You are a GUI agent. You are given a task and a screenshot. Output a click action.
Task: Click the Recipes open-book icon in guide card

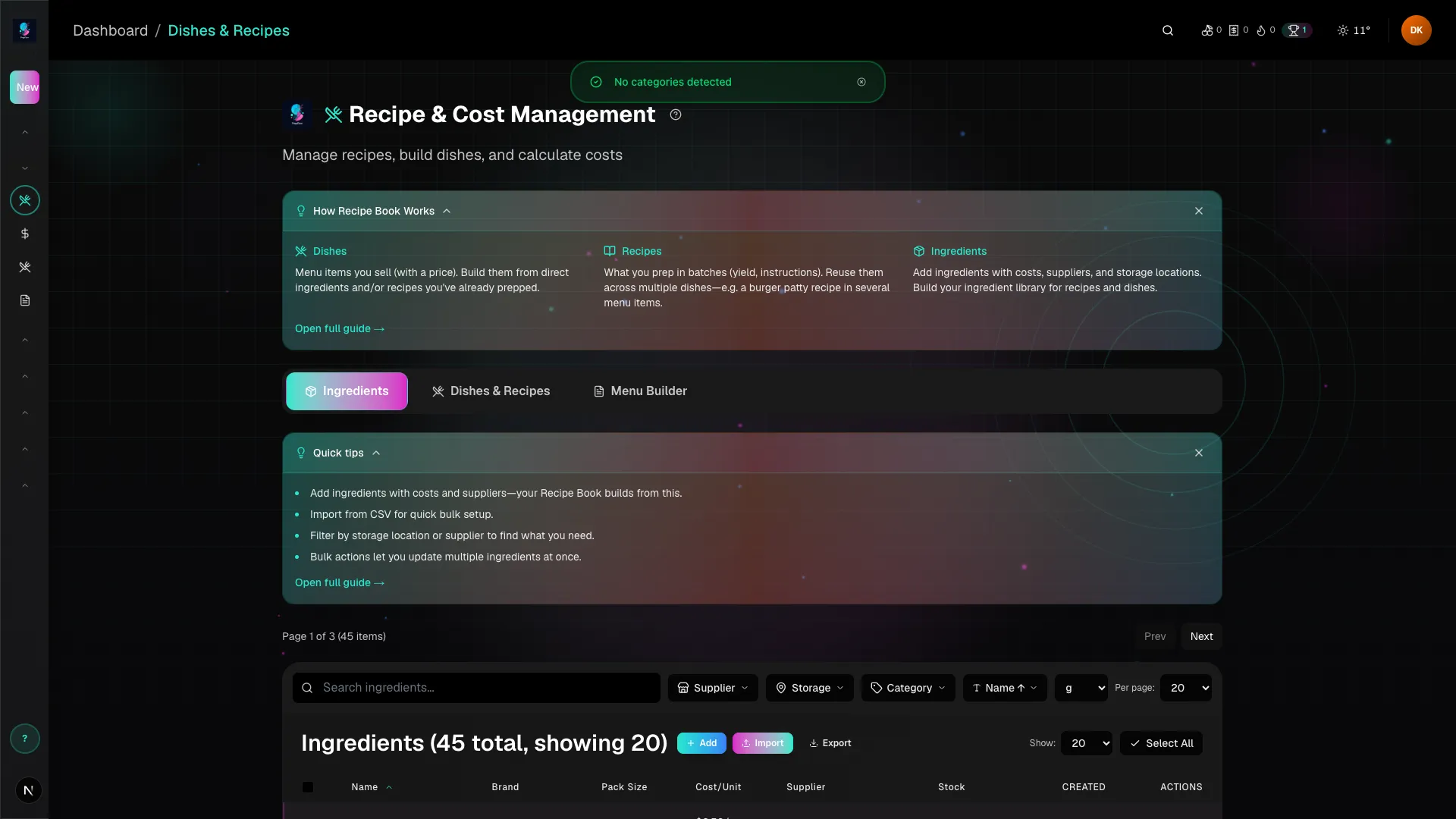(x=610, y=251)
